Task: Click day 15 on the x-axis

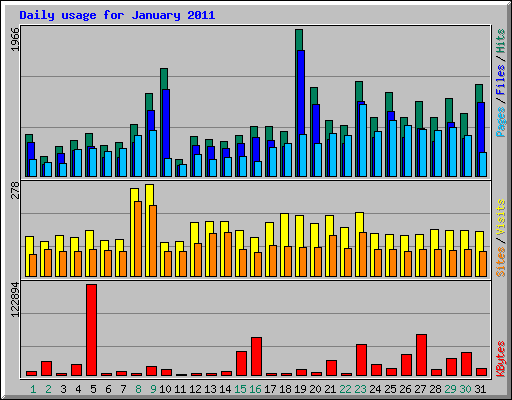Action: [x=240, y=389]
